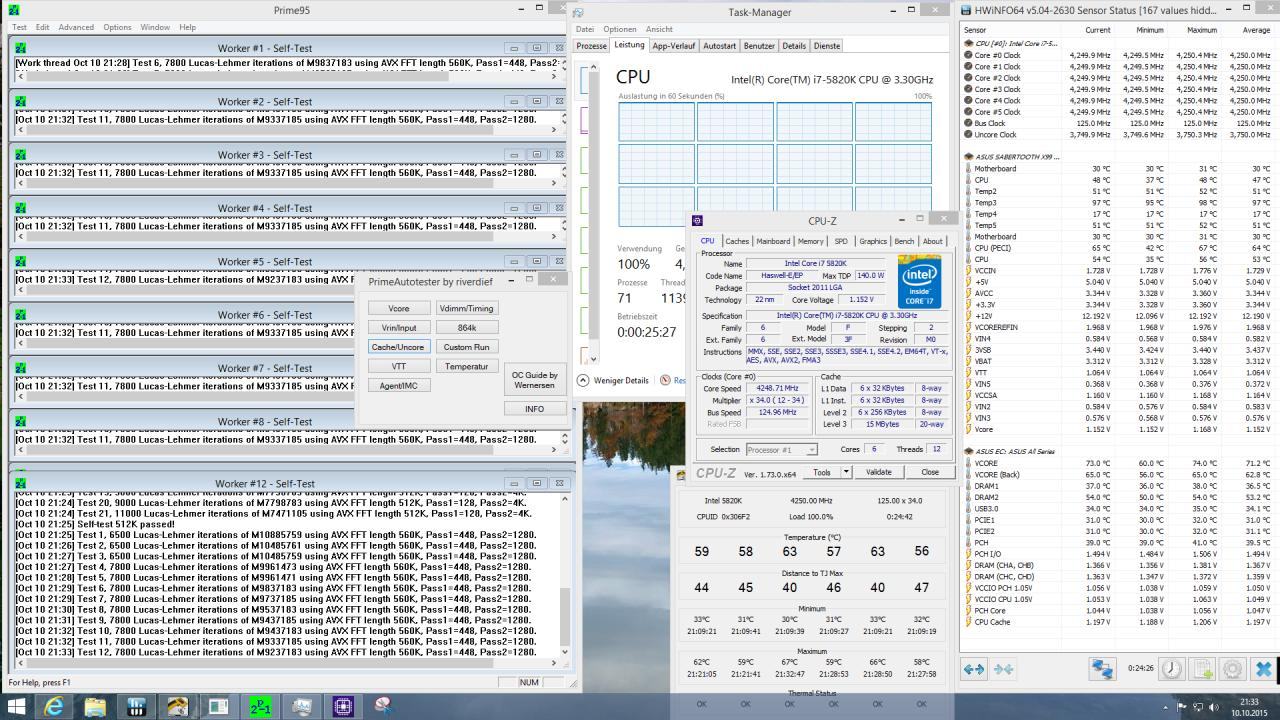This screenshot has width=1280, height=720.
Task: Click the CPU-Z title bar icon
Action: [697, 221]
